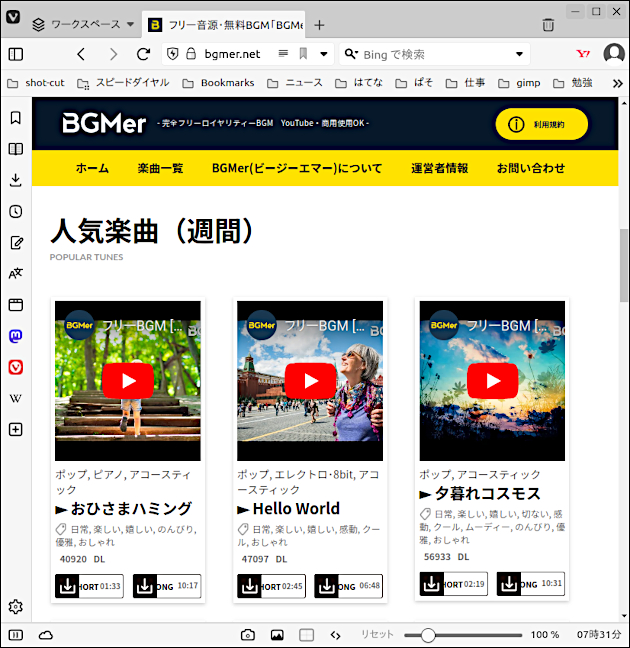Bookmark this page with bookmark icon
The image size is (630, 648).
pos(303,54)
